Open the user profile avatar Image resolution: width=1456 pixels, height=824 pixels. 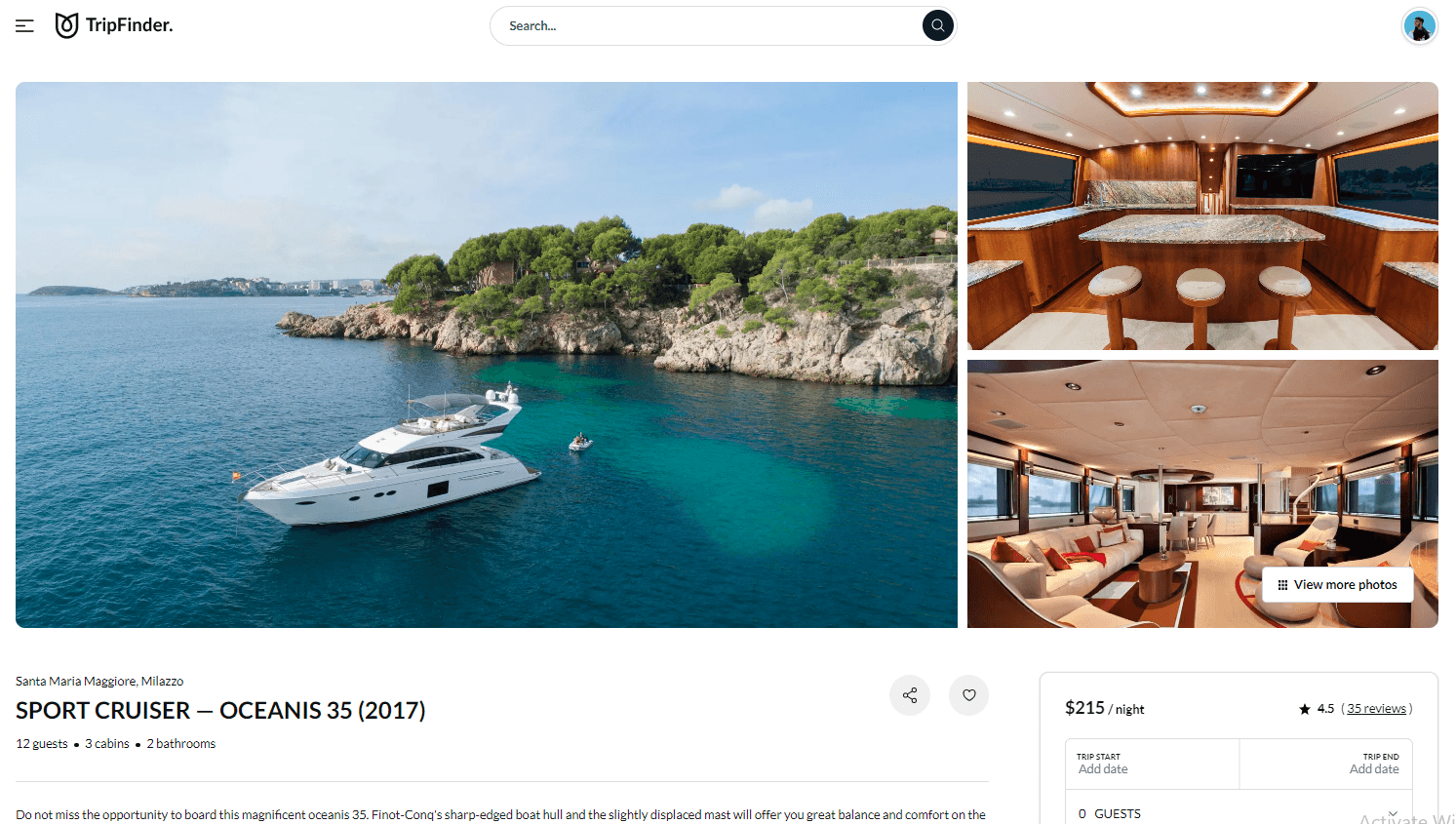[1420, 26]
